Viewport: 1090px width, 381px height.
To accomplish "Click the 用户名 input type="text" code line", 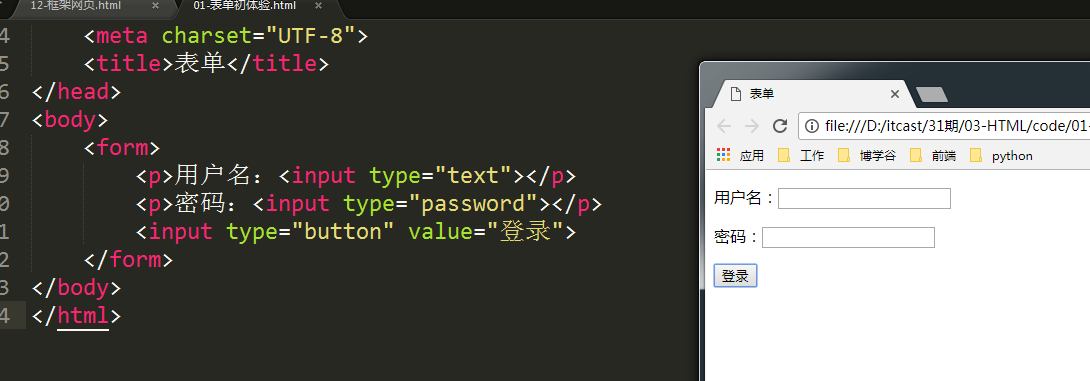I will 356,176.
